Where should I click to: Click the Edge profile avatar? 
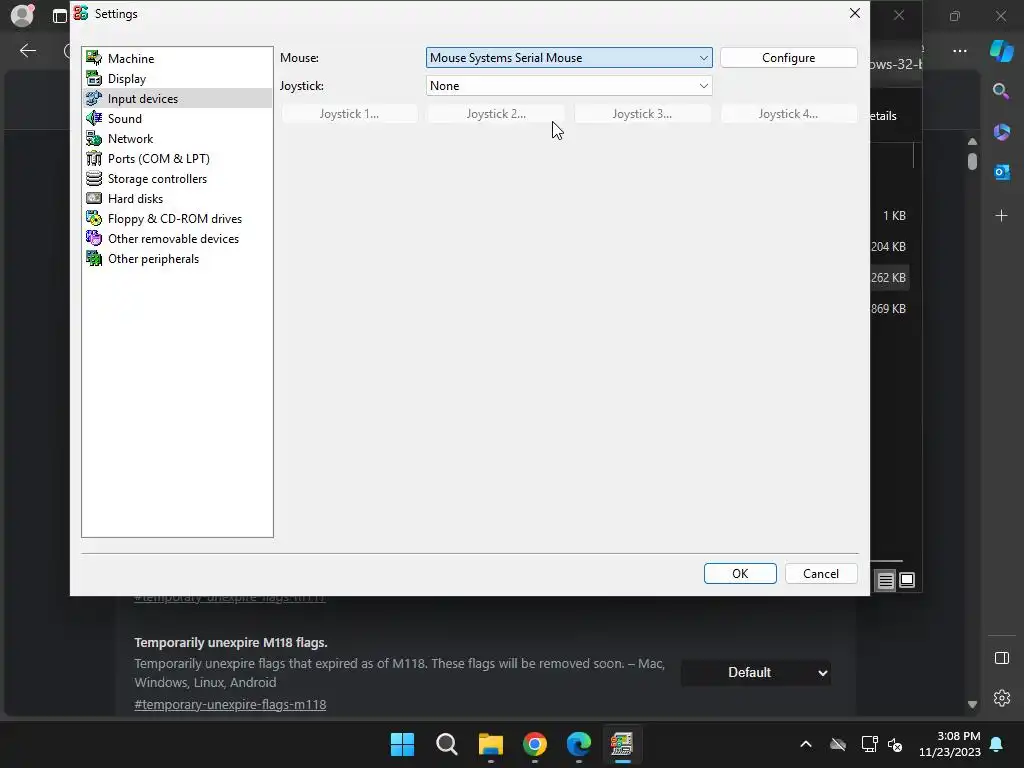point(22,14)
